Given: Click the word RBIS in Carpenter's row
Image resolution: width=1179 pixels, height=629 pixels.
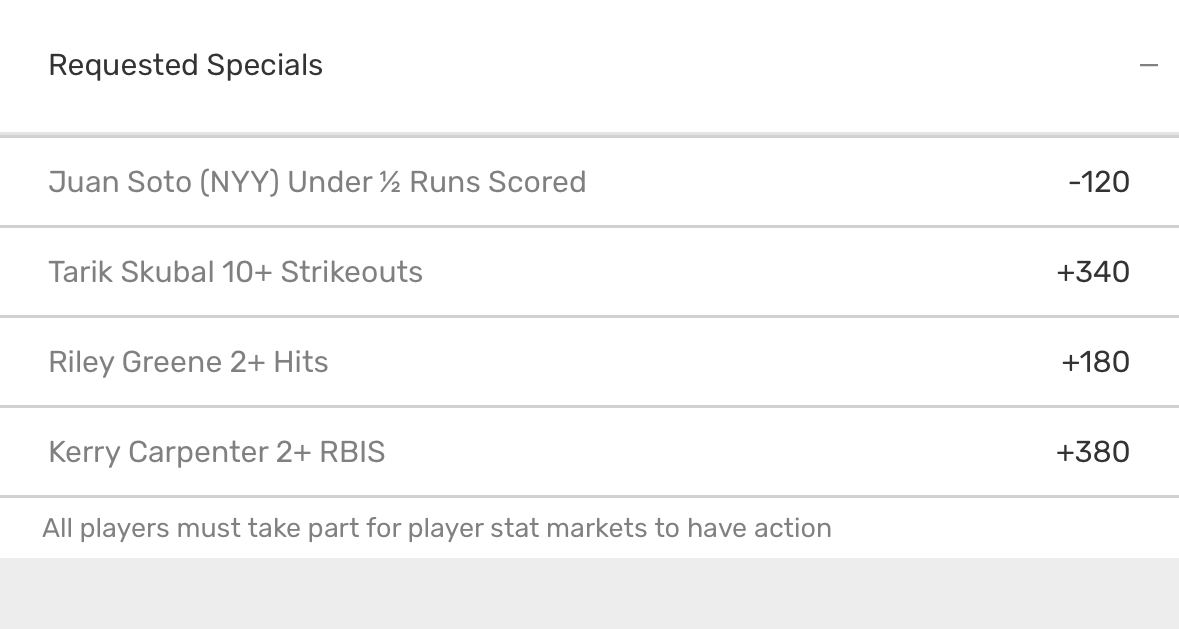Looking at the screenshot, I should 352,452.
